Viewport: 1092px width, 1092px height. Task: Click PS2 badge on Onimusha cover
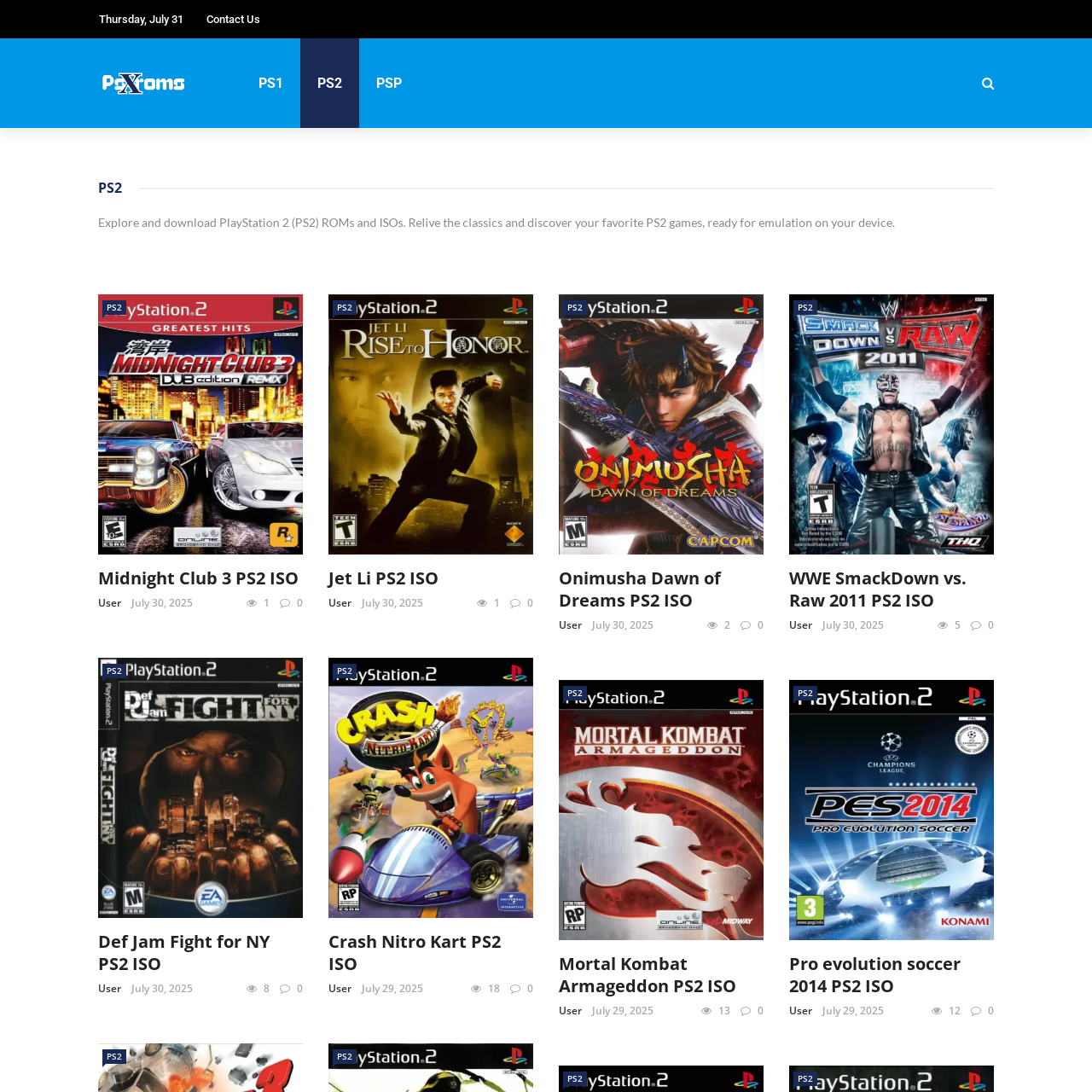[575, 308]
